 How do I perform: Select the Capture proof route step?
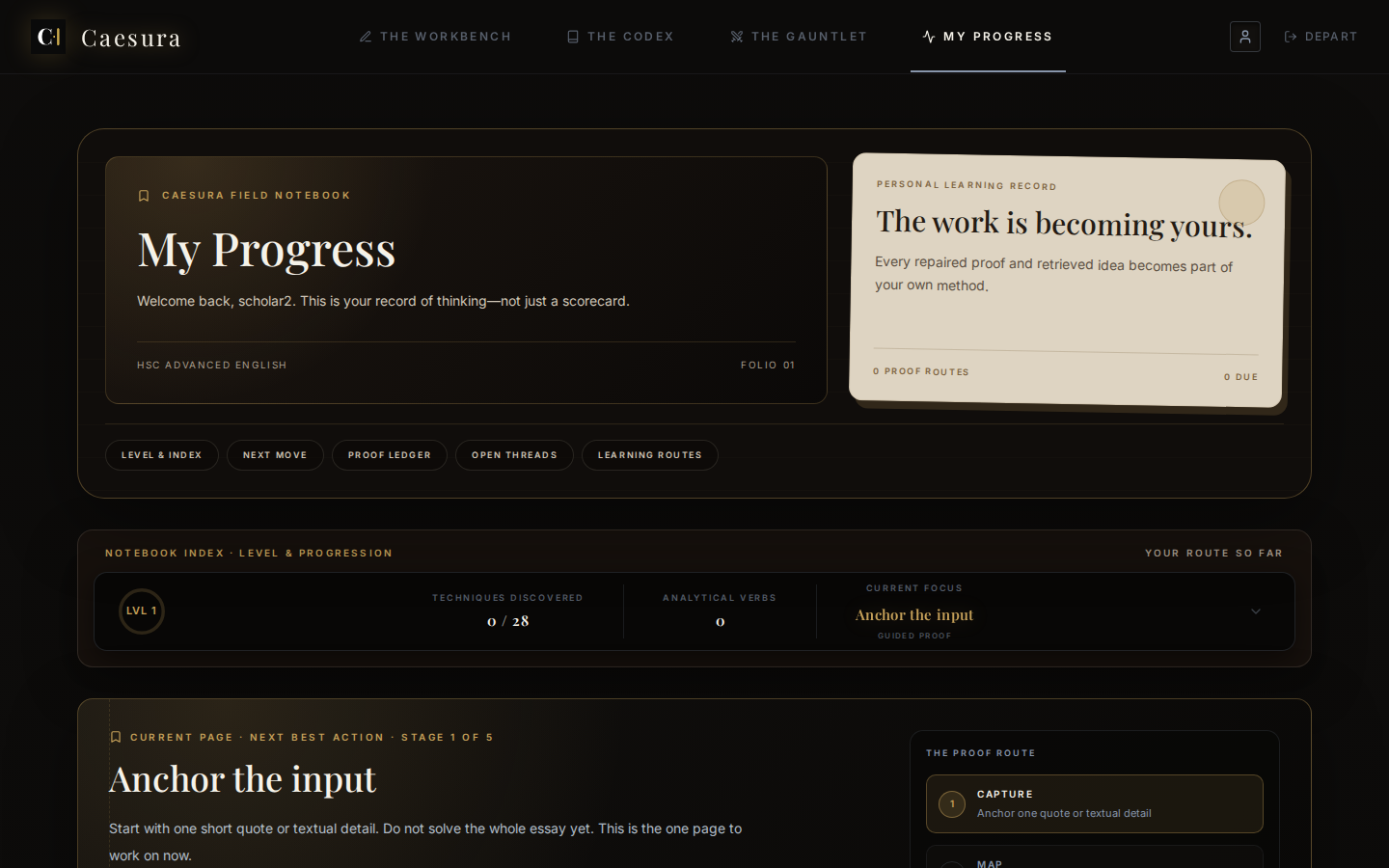point(1095,803)
